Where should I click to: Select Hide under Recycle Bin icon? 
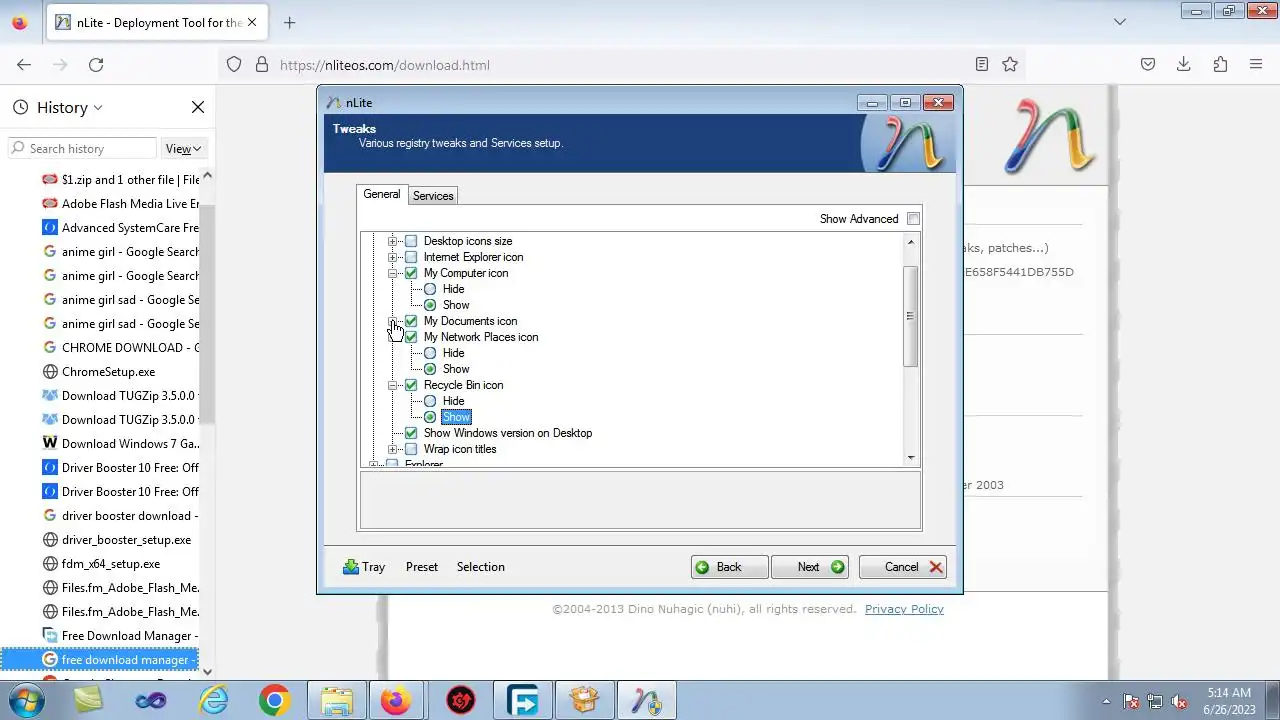click(x=430, y=401)
